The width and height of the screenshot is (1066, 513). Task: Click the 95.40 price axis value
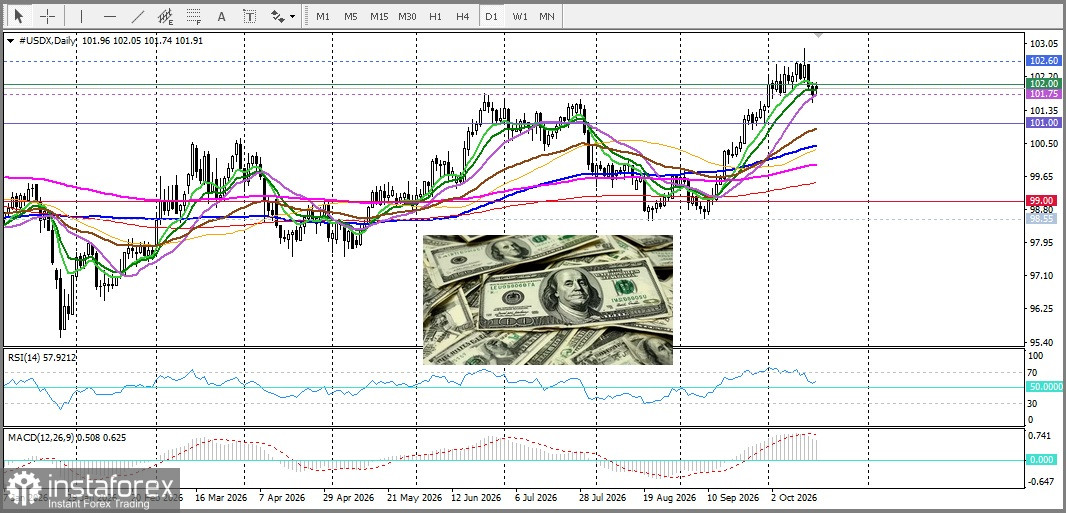[1043, 342]
